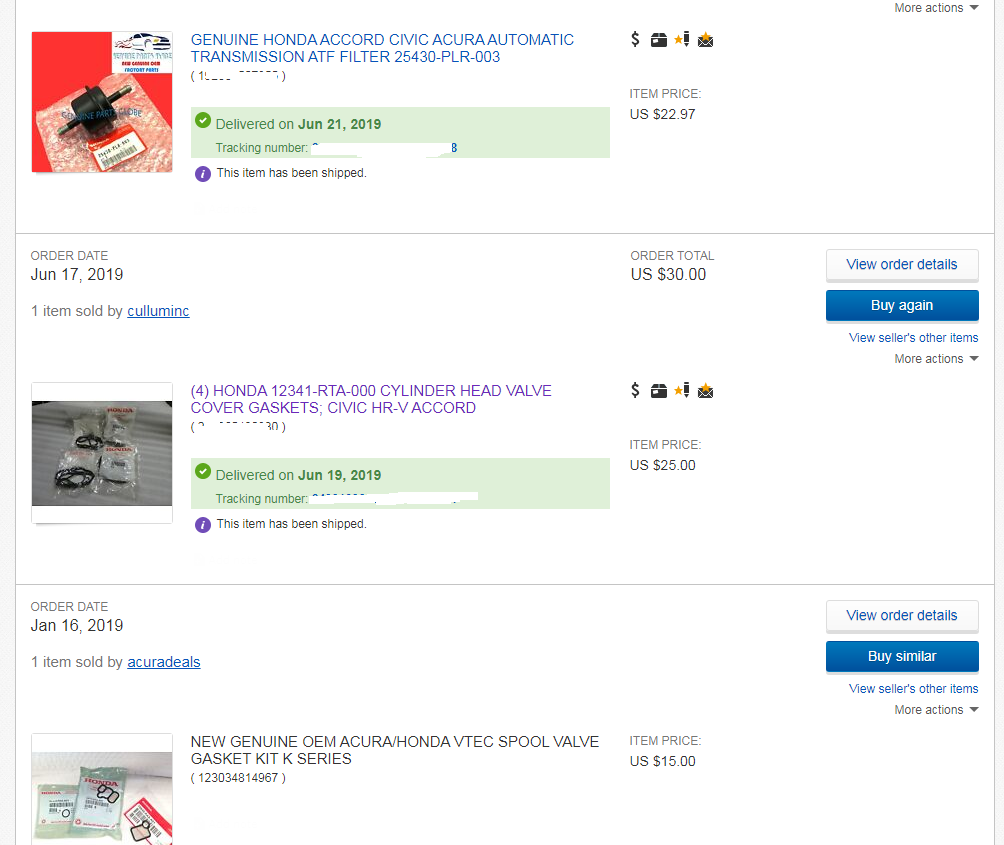
Task: Click the shipped box icon for ATF filter
Action: [x=658, y=40]
